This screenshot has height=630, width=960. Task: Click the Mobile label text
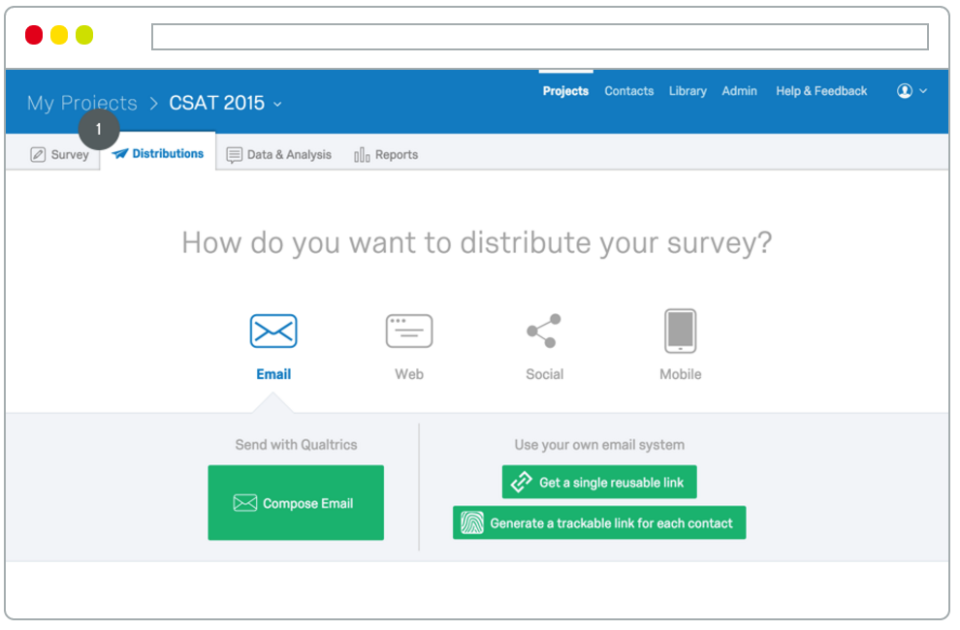point(680,374)
